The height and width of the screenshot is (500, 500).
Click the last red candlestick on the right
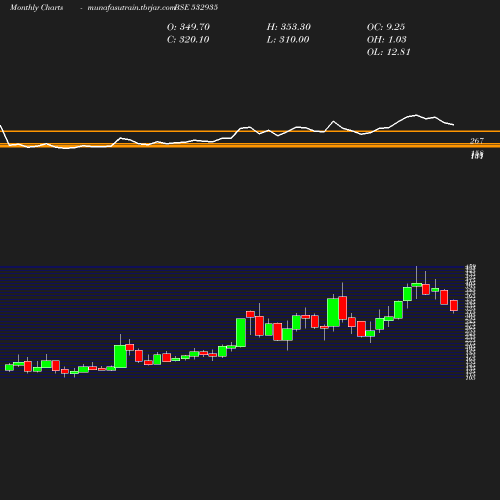click(x=454, y=306)
